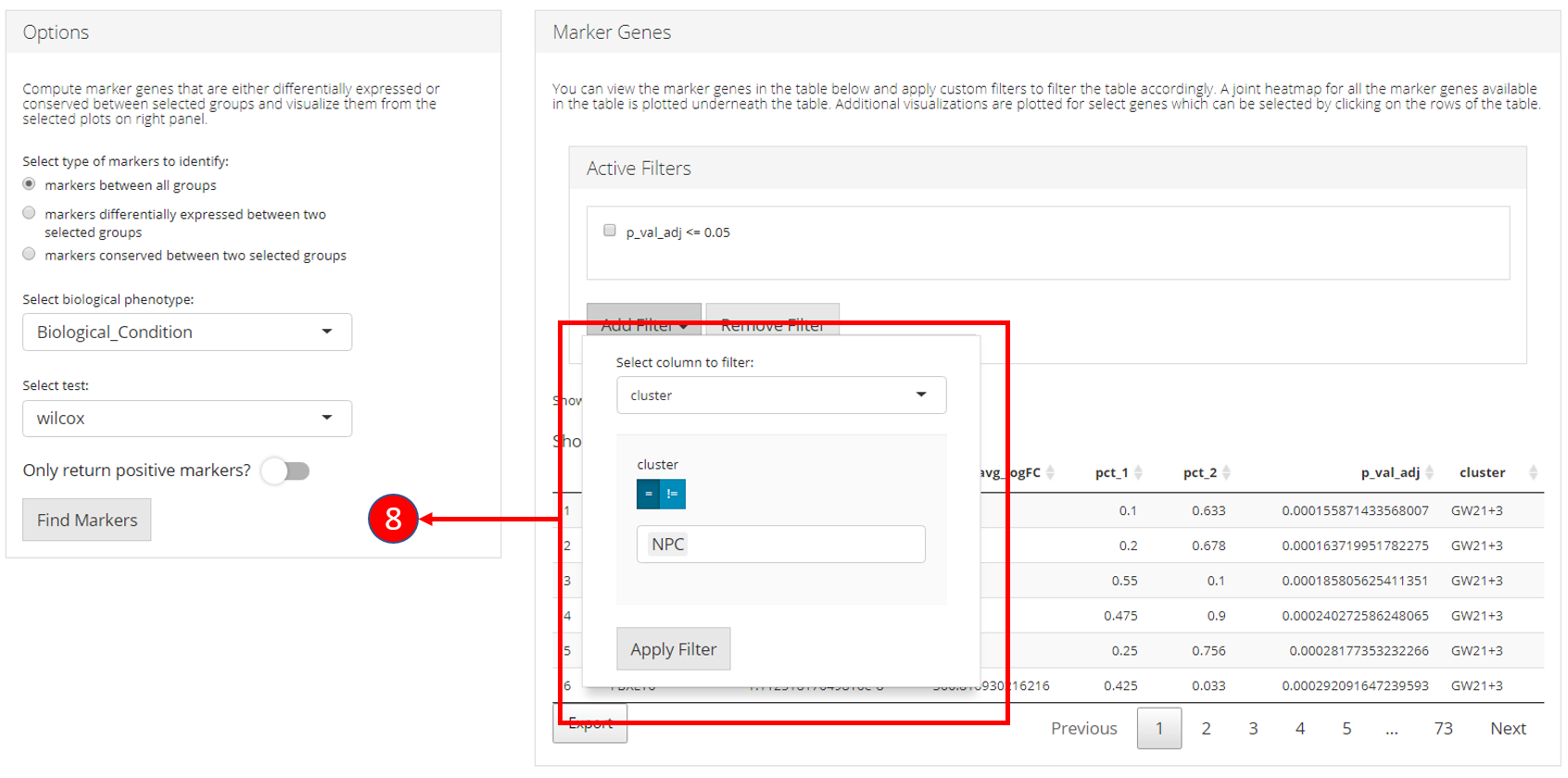Sort table by cluster column arrows
Viewport: 1568px width, 778px height.
click(x=1533, y=472)
